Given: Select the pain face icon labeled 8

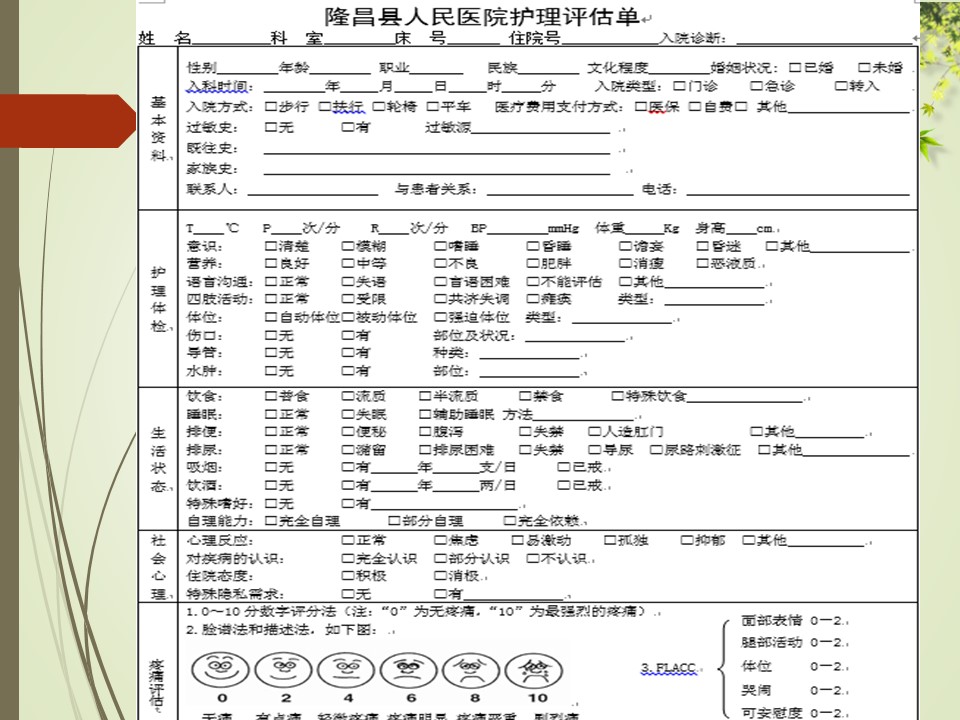Looking at the screenshot, I should [471, 670].
